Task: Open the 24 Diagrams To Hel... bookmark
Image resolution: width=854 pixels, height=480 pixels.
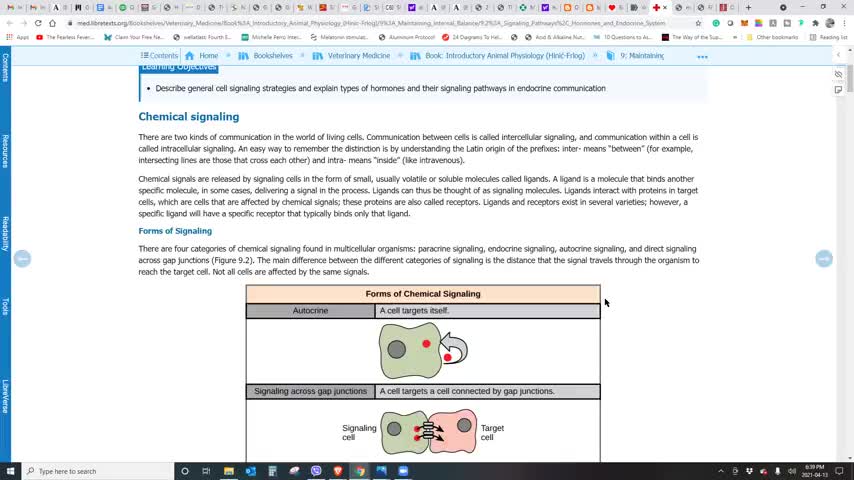Action: 472,37
